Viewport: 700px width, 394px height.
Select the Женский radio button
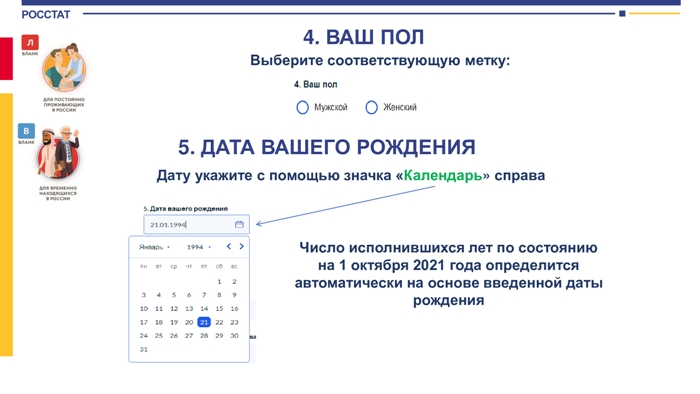[371, 107]
